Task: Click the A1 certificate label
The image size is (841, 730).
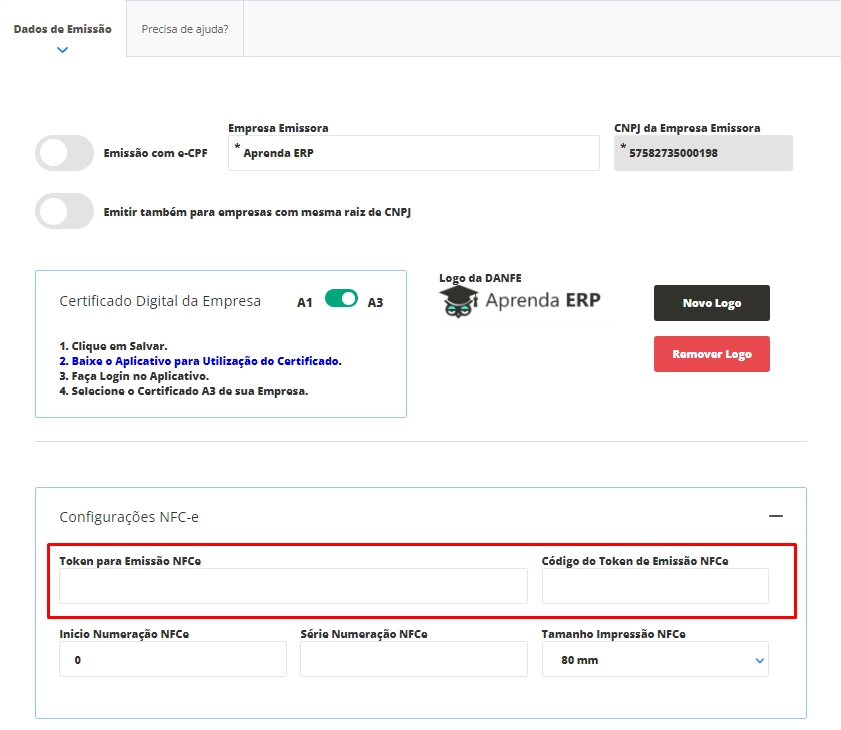Action: click(305, 302)
